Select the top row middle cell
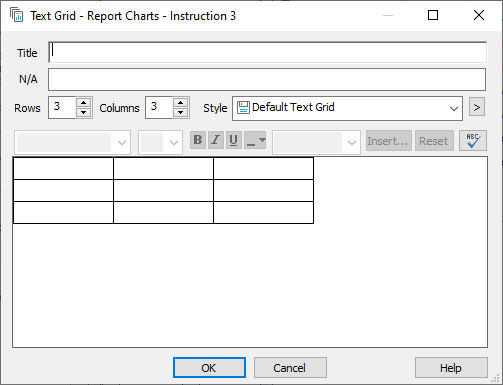The image size is (503, 385). pos(163,169)
